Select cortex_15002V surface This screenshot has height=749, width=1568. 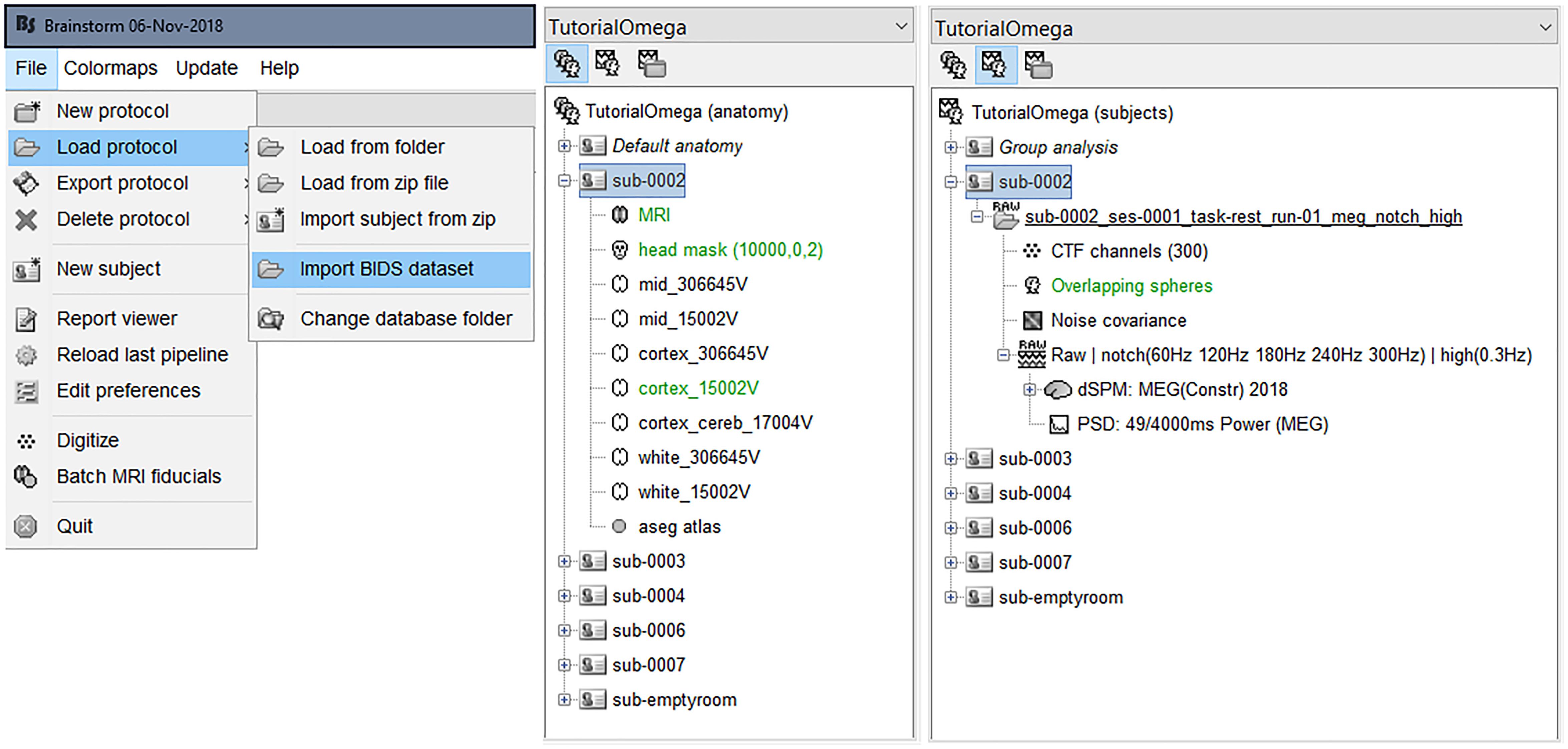pyautogui.click(x=698, y=388)
